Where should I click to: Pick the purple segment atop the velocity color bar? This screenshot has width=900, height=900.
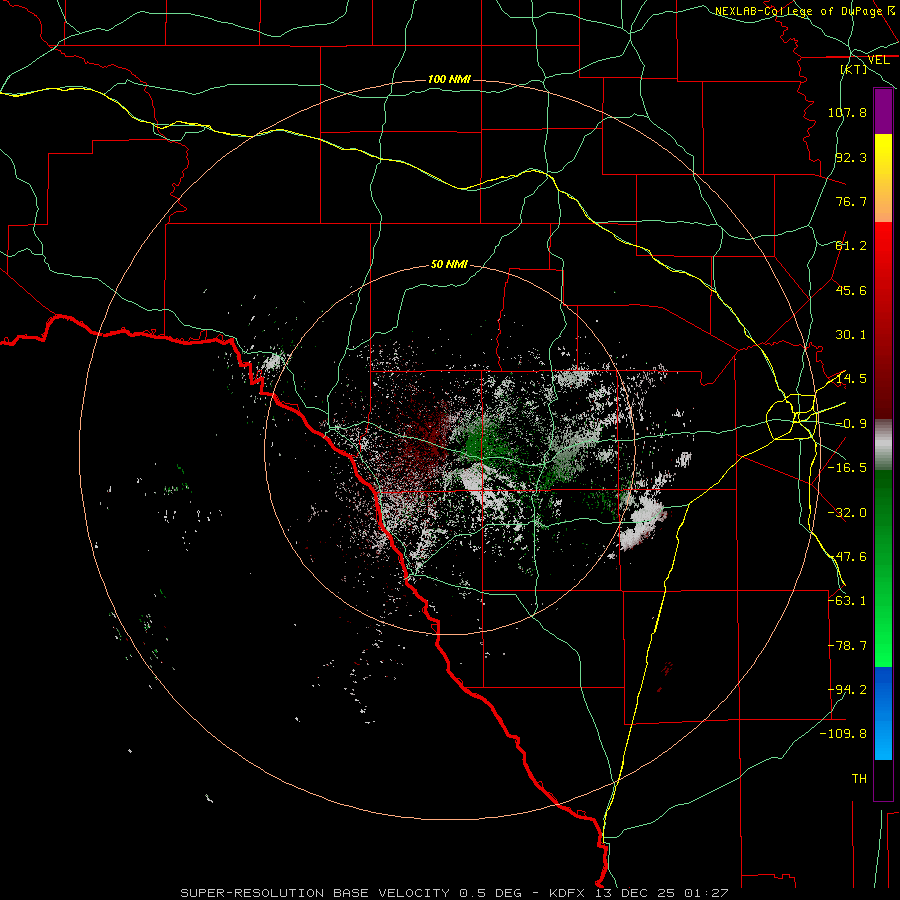click(x=883, y=111)
